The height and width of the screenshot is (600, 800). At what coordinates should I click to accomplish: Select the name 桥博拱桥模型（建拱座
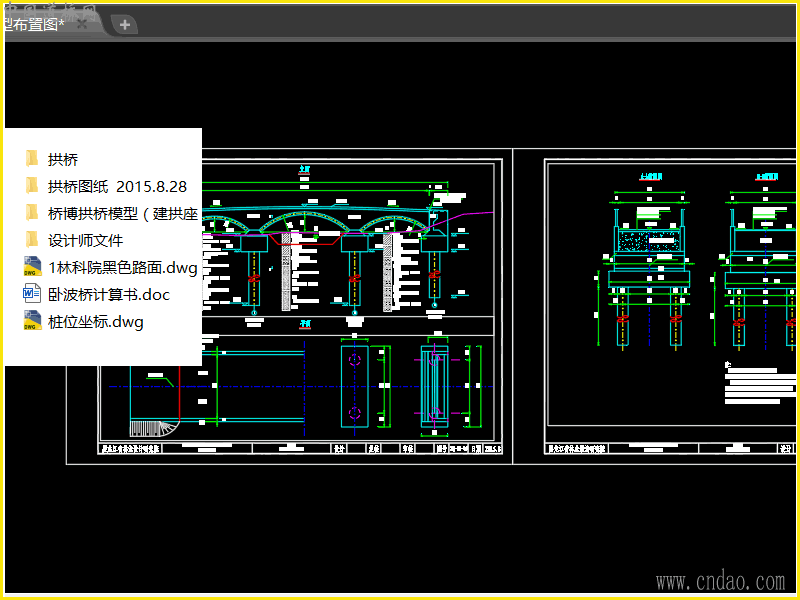pyautogui.click(x=123, y=213)
